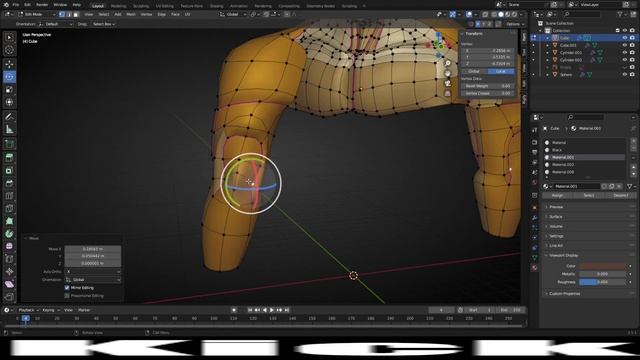This screenshot has width=640, height=360.
Task: Click the Viewport Display color swatch
Action: pyautogui.click(x=602, y=266)
